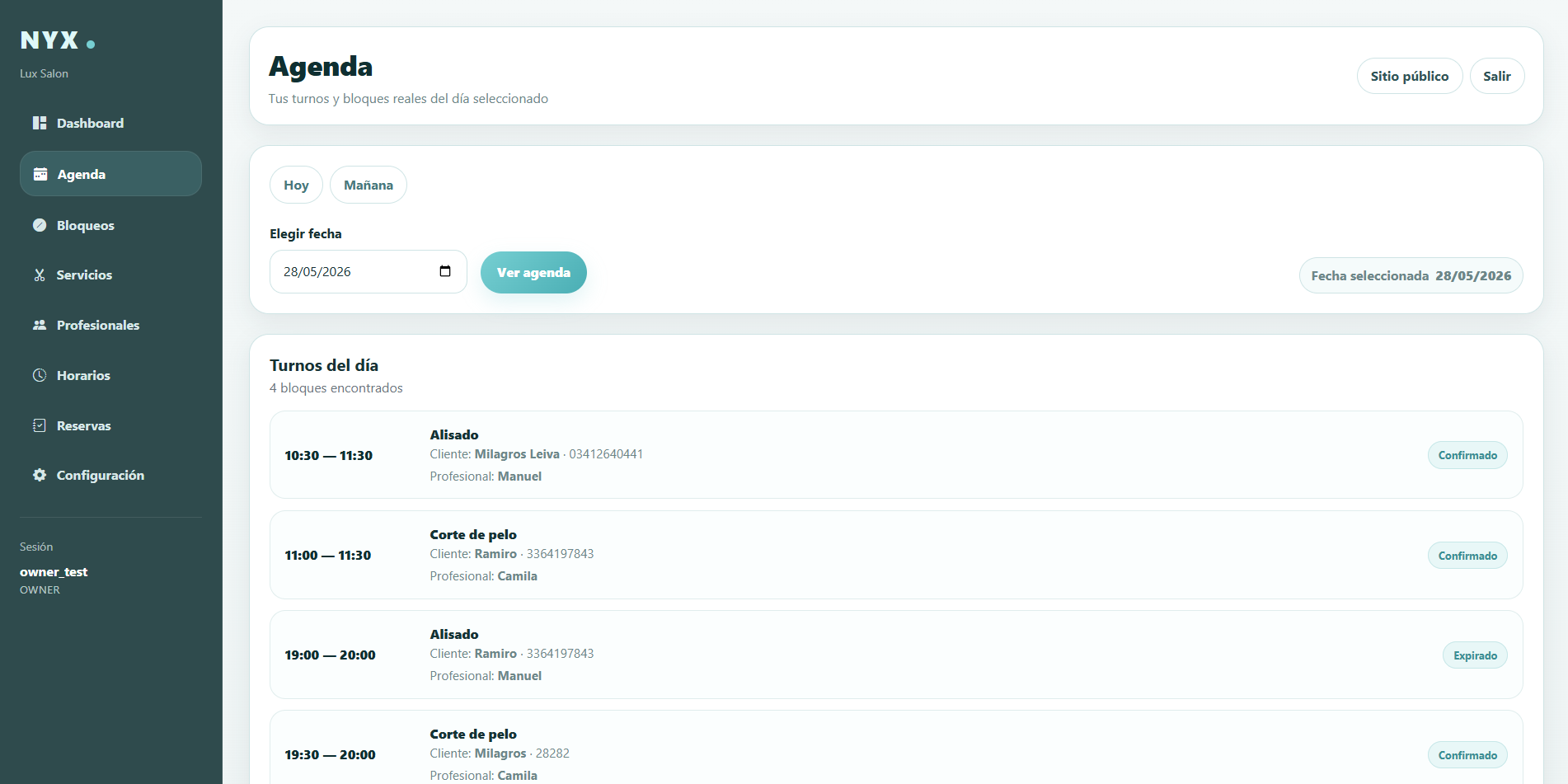The width and height of the screenshot is (1568, 784).
Task: Click Cliente Ramiro in 19:00 appointment
Action: [473, 653]
